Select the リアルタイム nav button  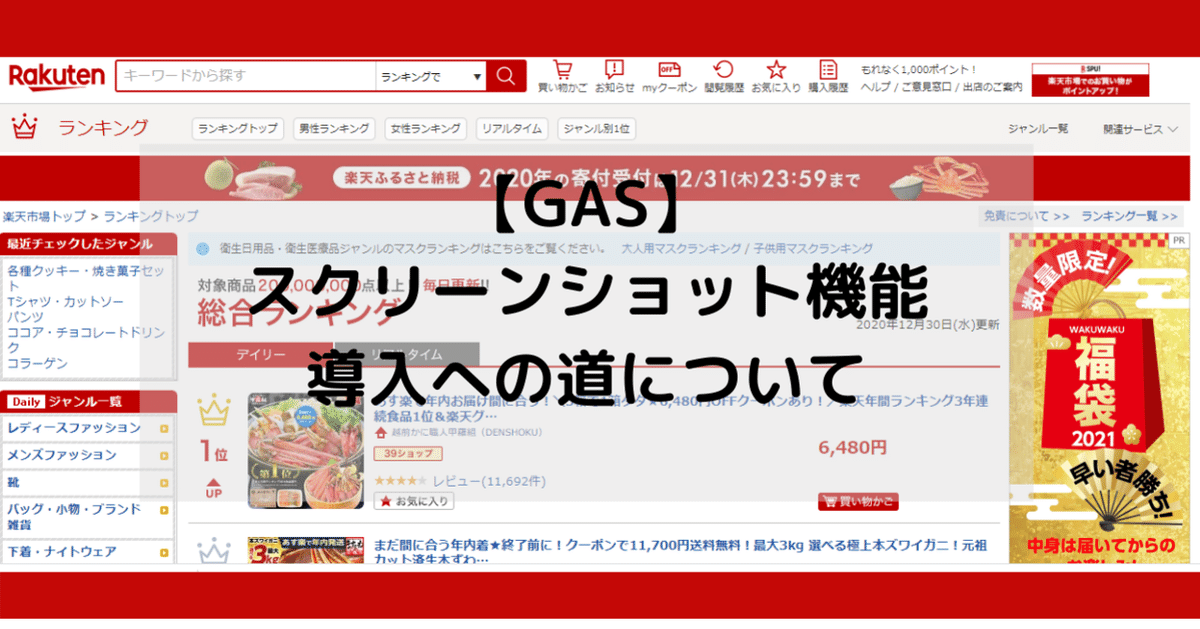point(511,129)
